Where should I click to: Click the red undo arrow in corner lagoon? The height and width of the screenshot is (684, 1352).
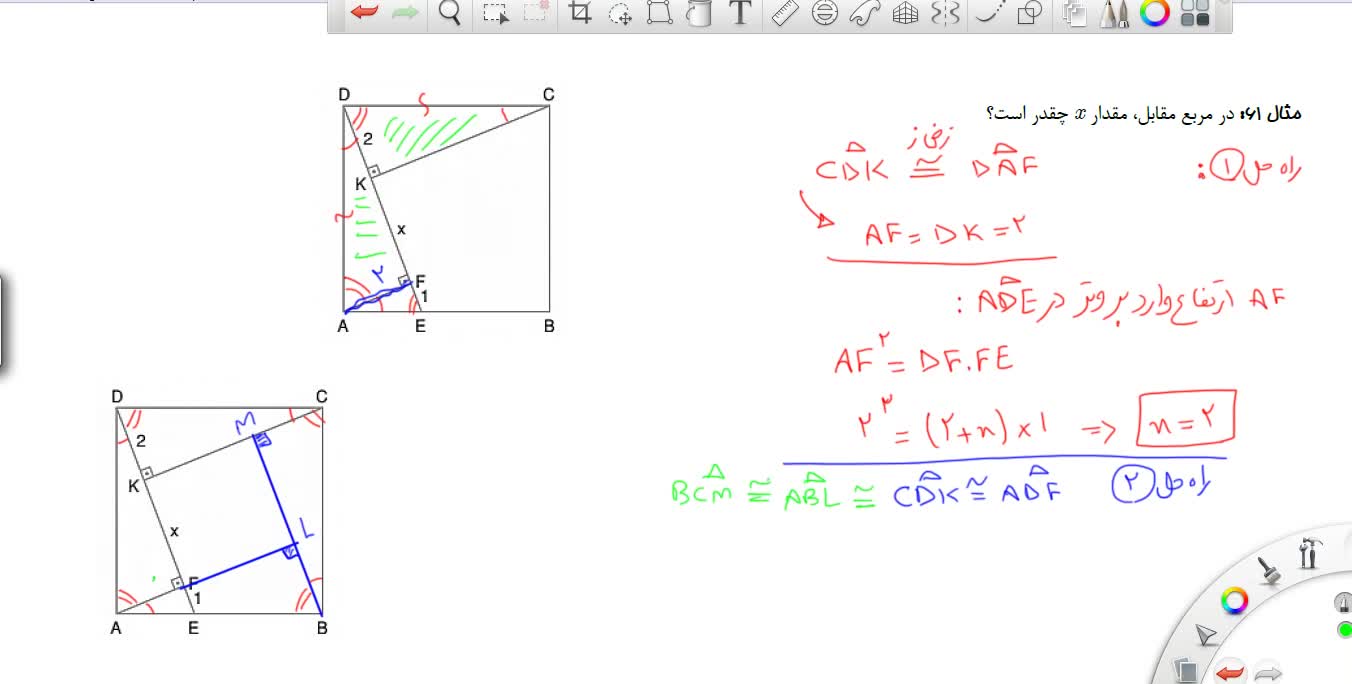click(1229, 673)
